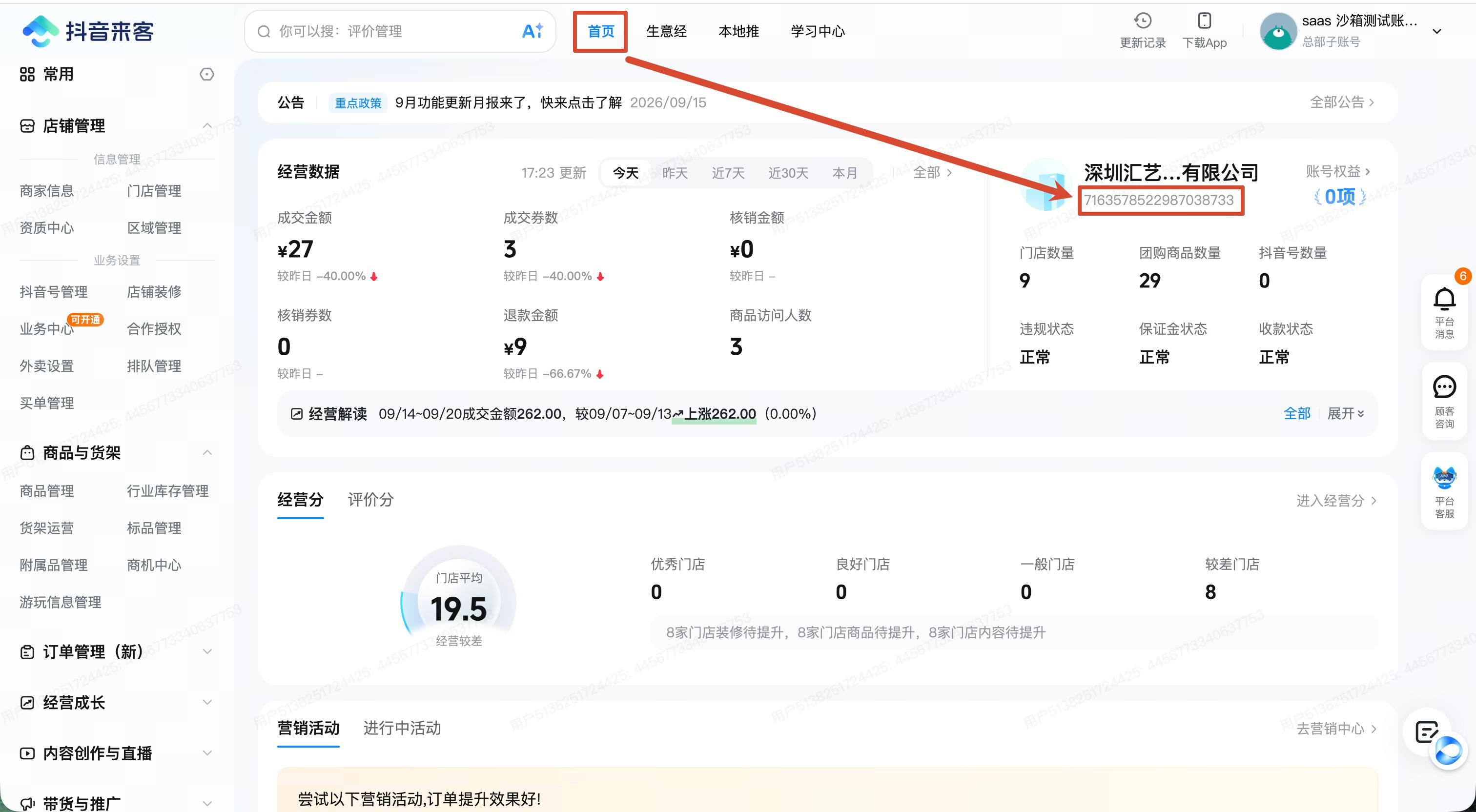Image resolution: width=1476 pixels, height=812 pixels.
Task: Open 平台客服 robot assistant
Action: [1444, 477]
